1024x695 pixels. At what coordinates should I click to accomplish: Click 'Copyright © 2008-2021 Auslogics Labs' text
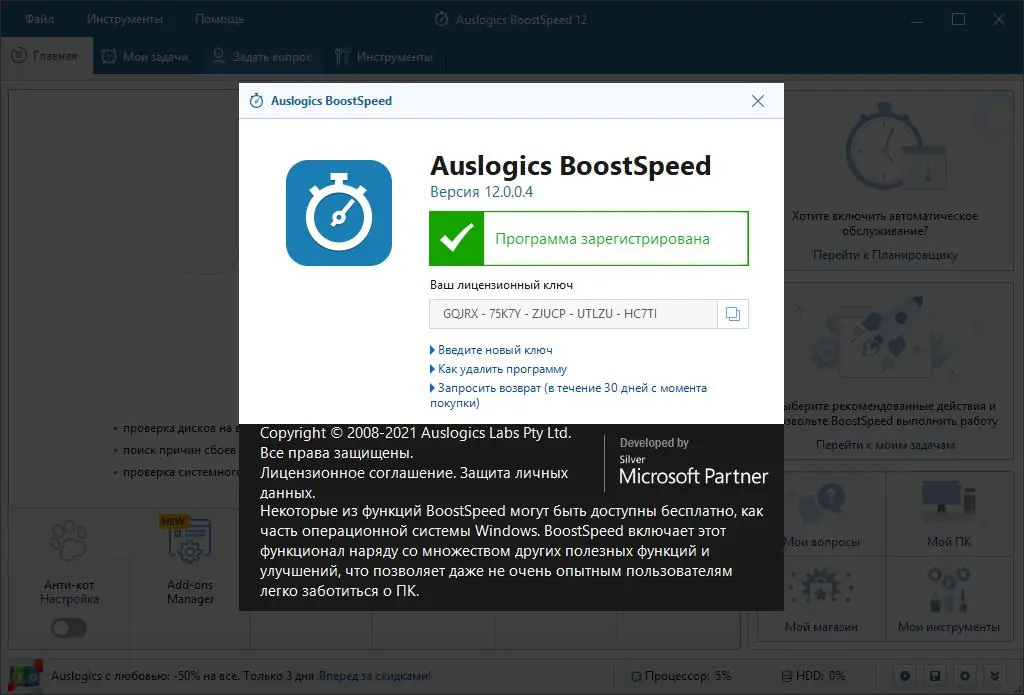[415, 433]
